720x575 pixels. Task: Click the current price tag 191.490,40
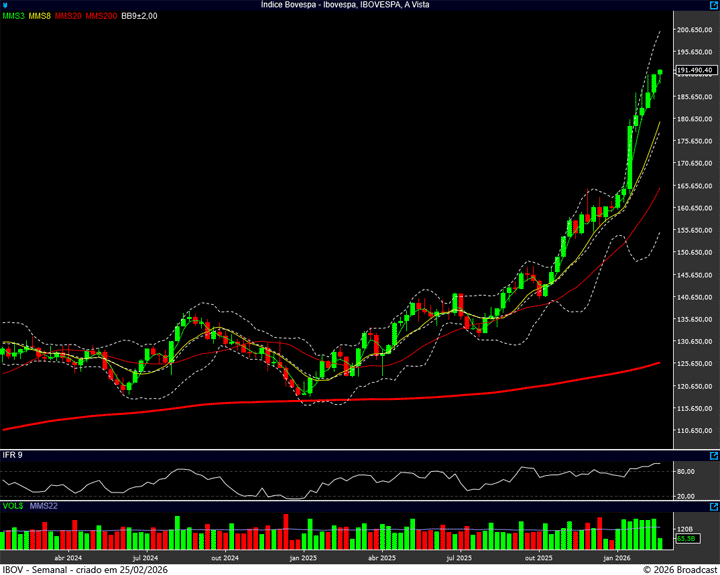695,70
